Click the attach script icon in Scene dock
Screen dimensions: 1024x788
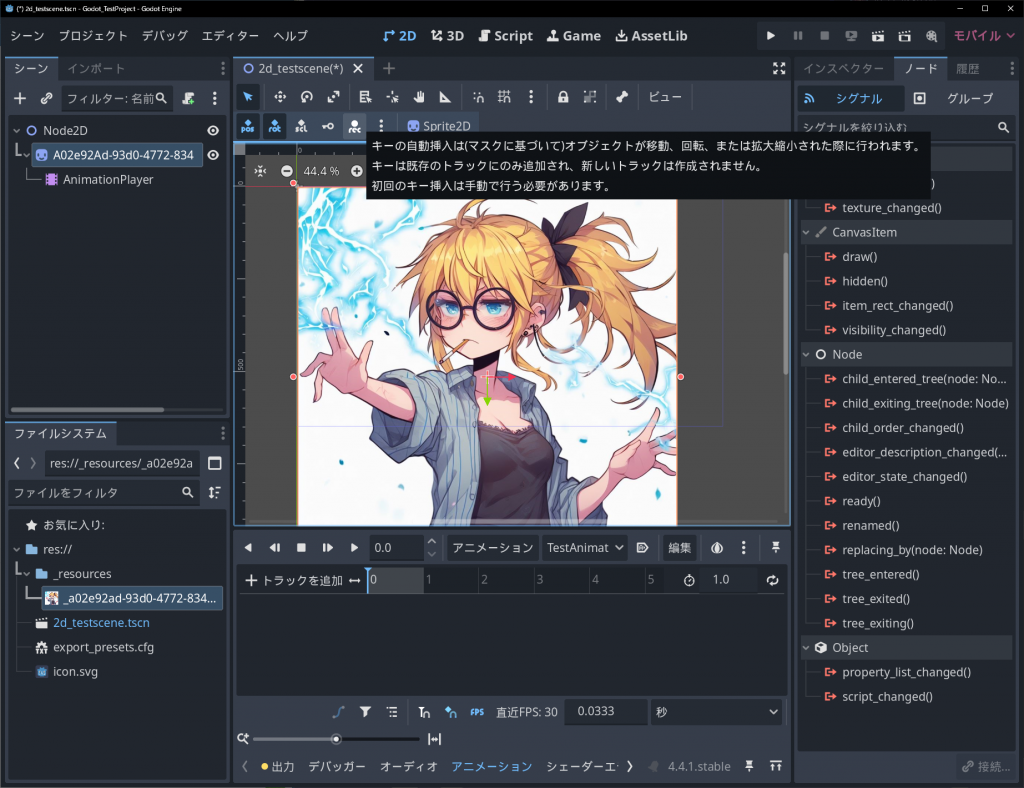click(x=188, y=98)
